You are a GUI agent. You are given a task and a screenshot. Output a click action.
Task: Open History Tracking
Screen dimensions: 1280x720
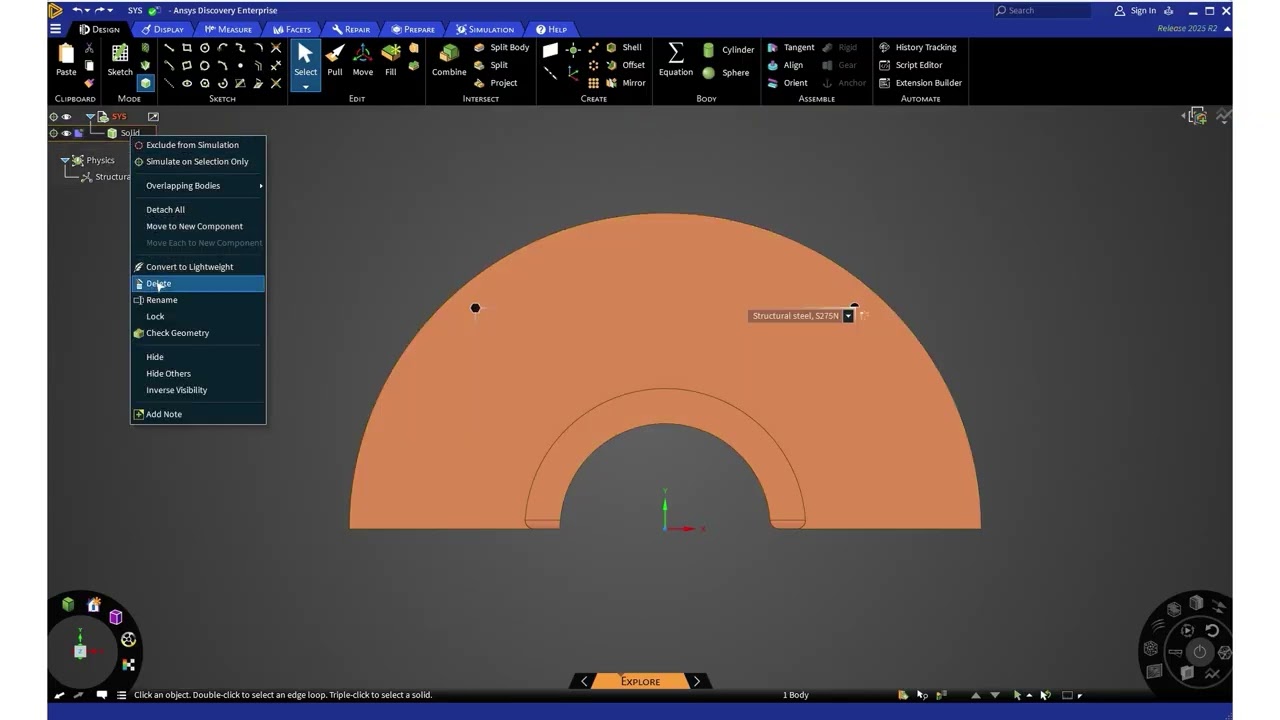pos(917,47)
